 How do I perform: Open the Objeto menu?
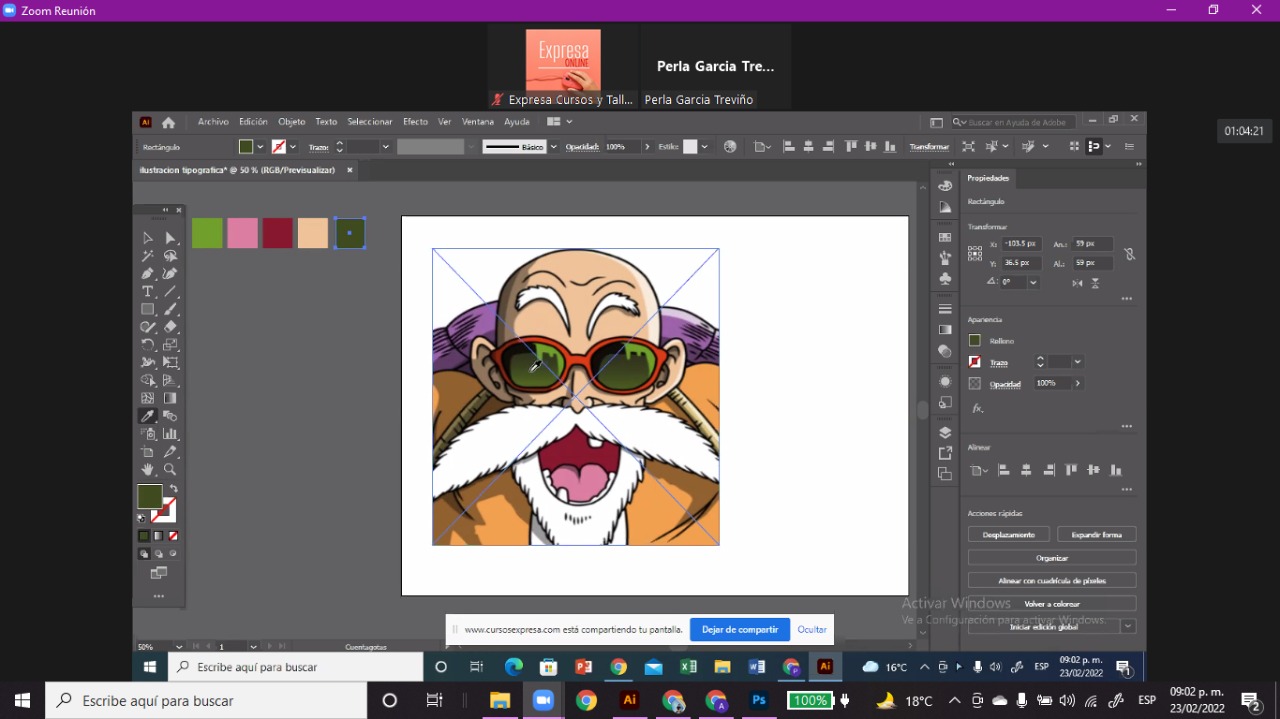pos(292,122)
